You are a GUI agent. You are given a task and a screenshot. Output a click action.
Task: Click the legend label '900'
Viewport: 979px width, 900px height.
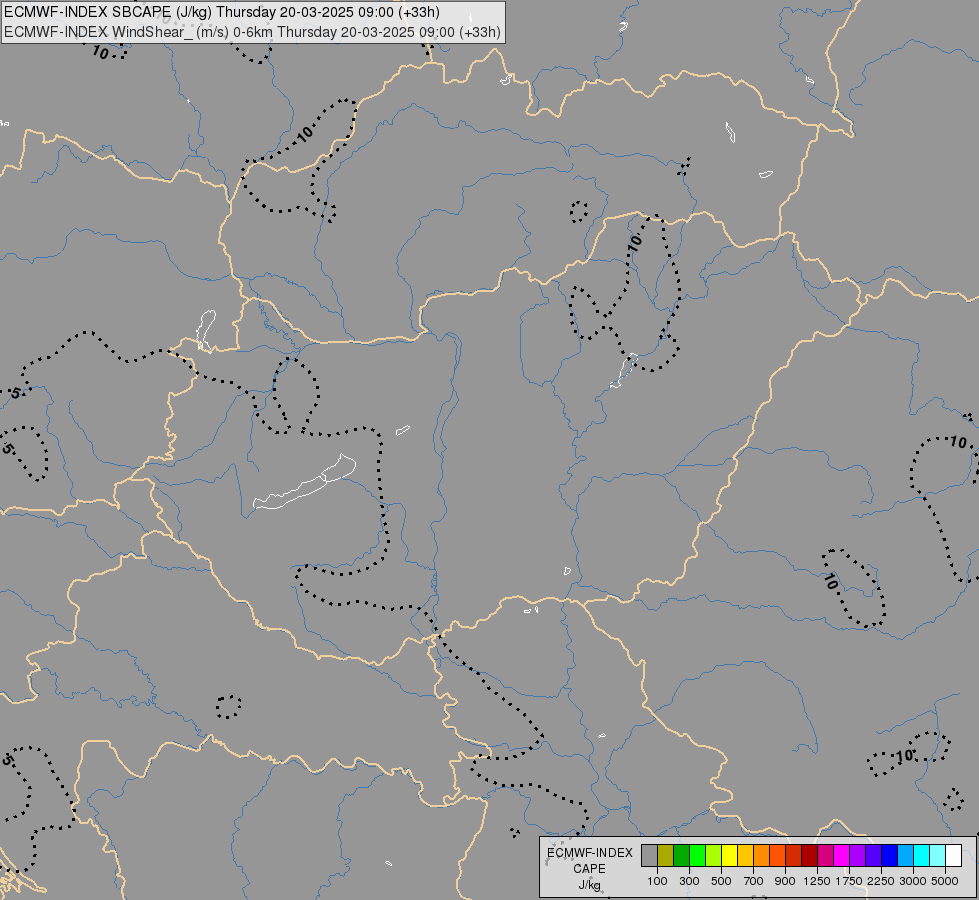(785, 881)
